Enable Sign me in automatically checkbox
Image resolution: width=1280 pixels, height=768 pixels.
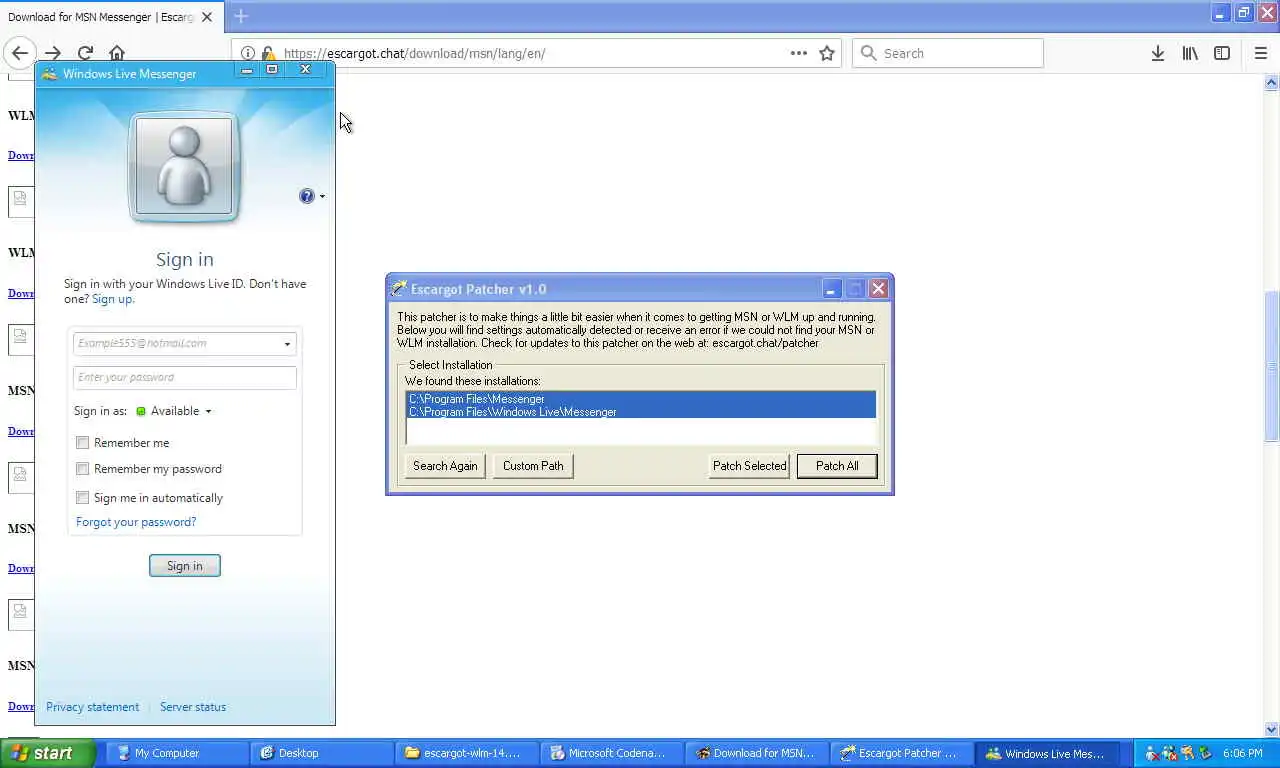pos(83,497)
